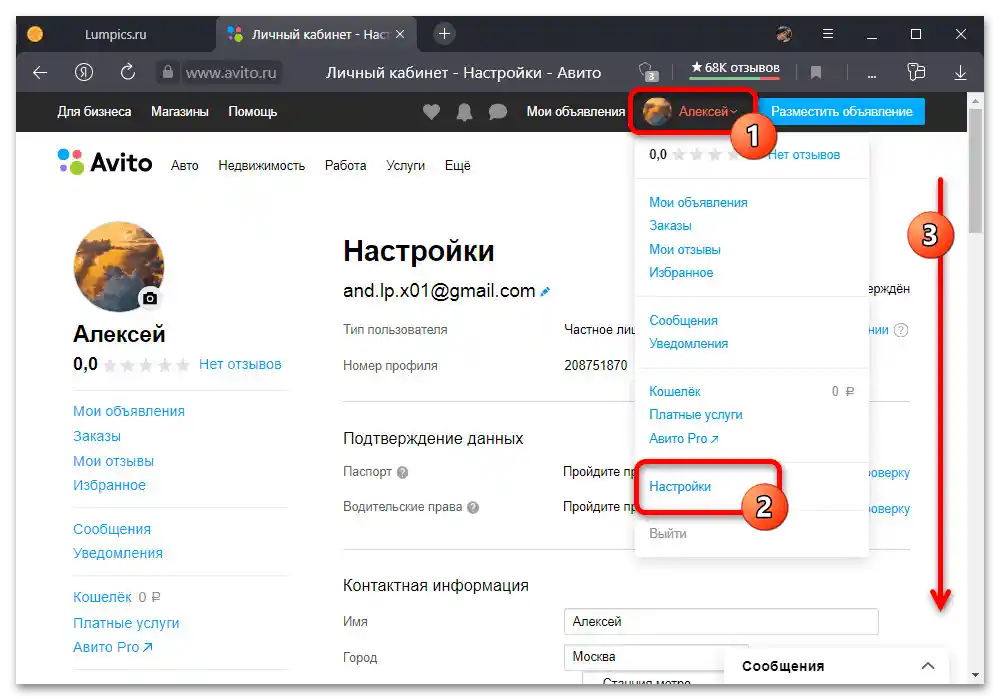
Task: Open Магазины link
Action: point(179,112)
